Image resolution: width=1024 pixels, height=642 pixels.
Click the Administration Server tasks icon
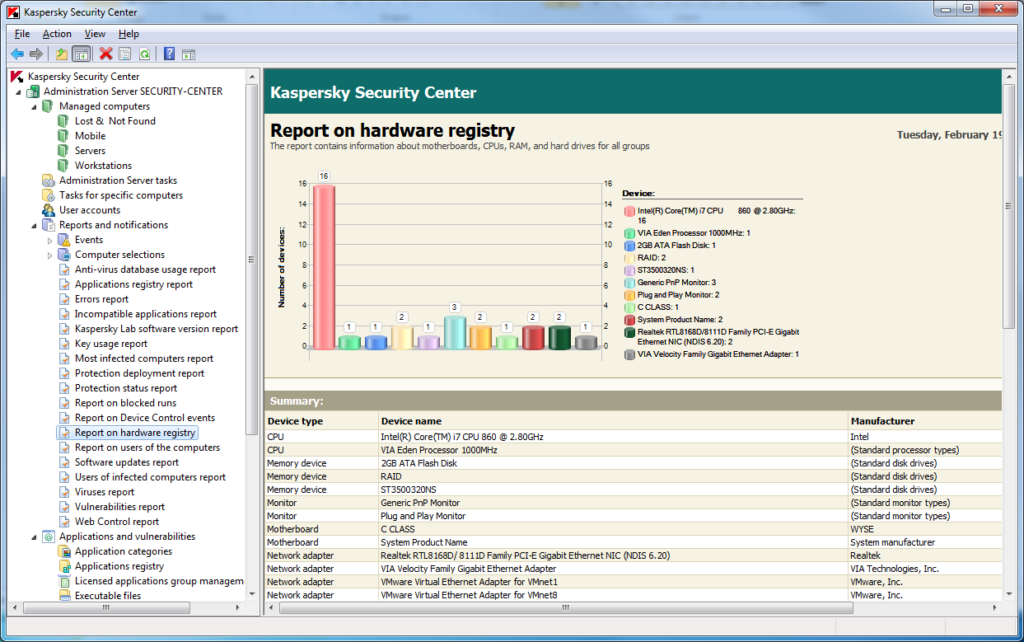coord(48,180)
